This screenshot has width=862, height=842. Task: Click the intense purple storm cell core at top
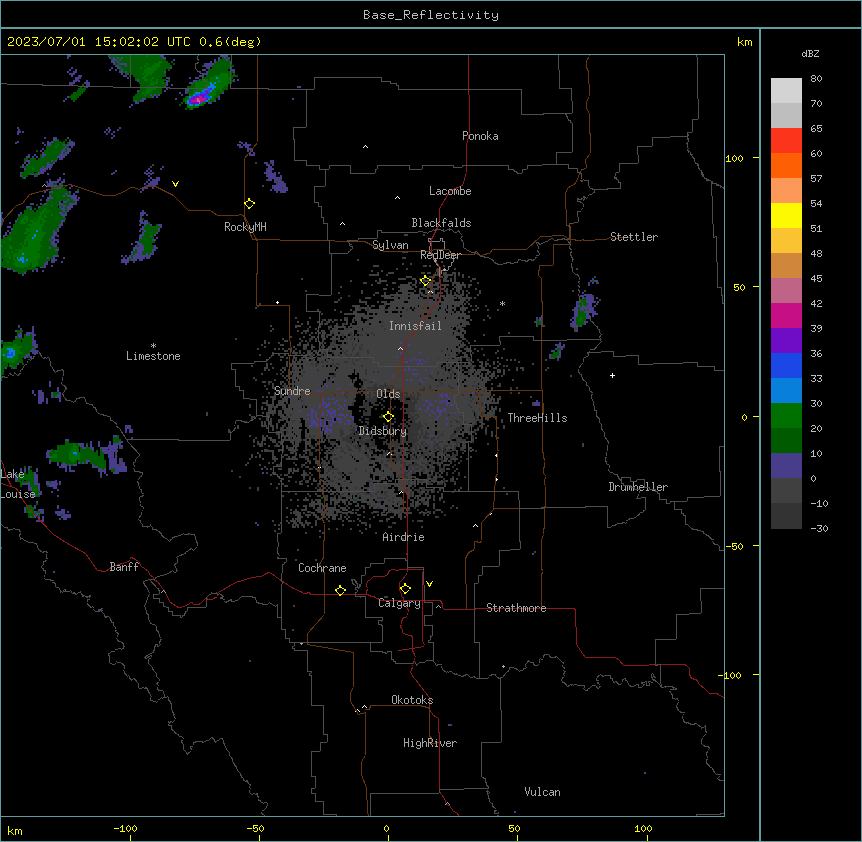click(197, 99)
